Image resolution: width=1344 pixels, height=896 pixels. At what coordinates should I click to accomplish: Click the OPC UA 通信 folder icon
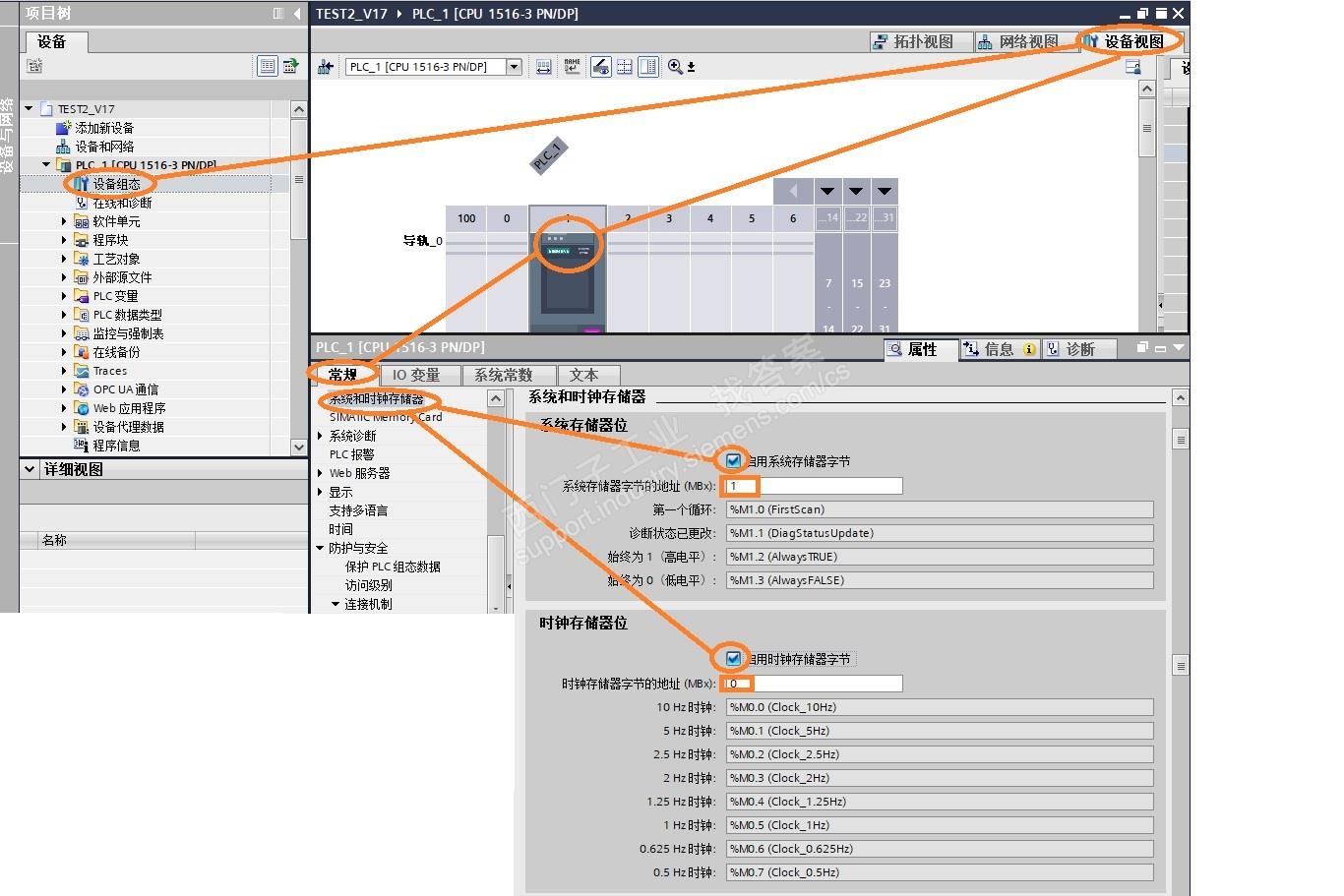(82, 389)
